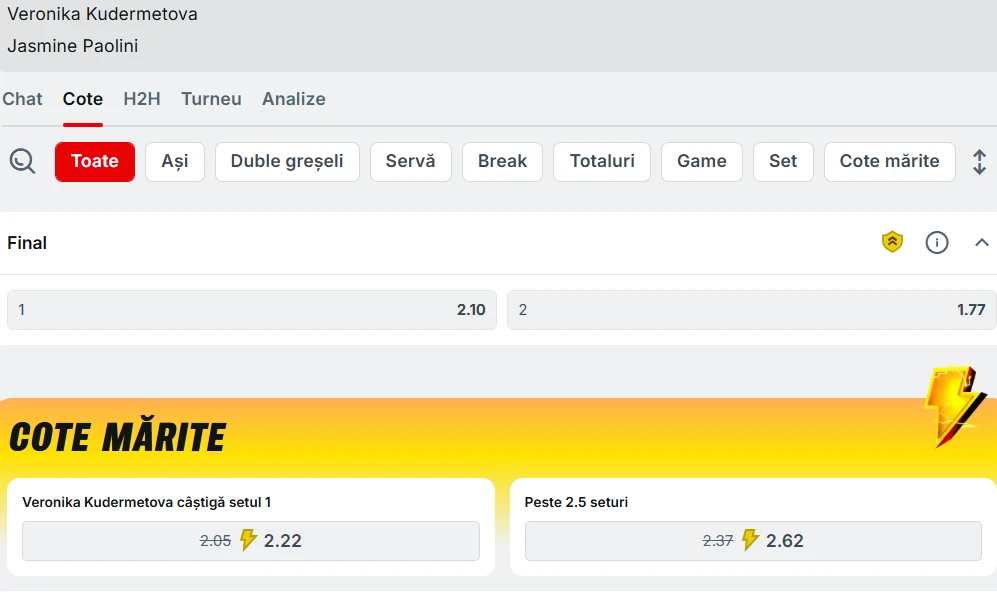Bet on player 2 at 1.77
The image size is (997, 593).
[x=752, y=310]
